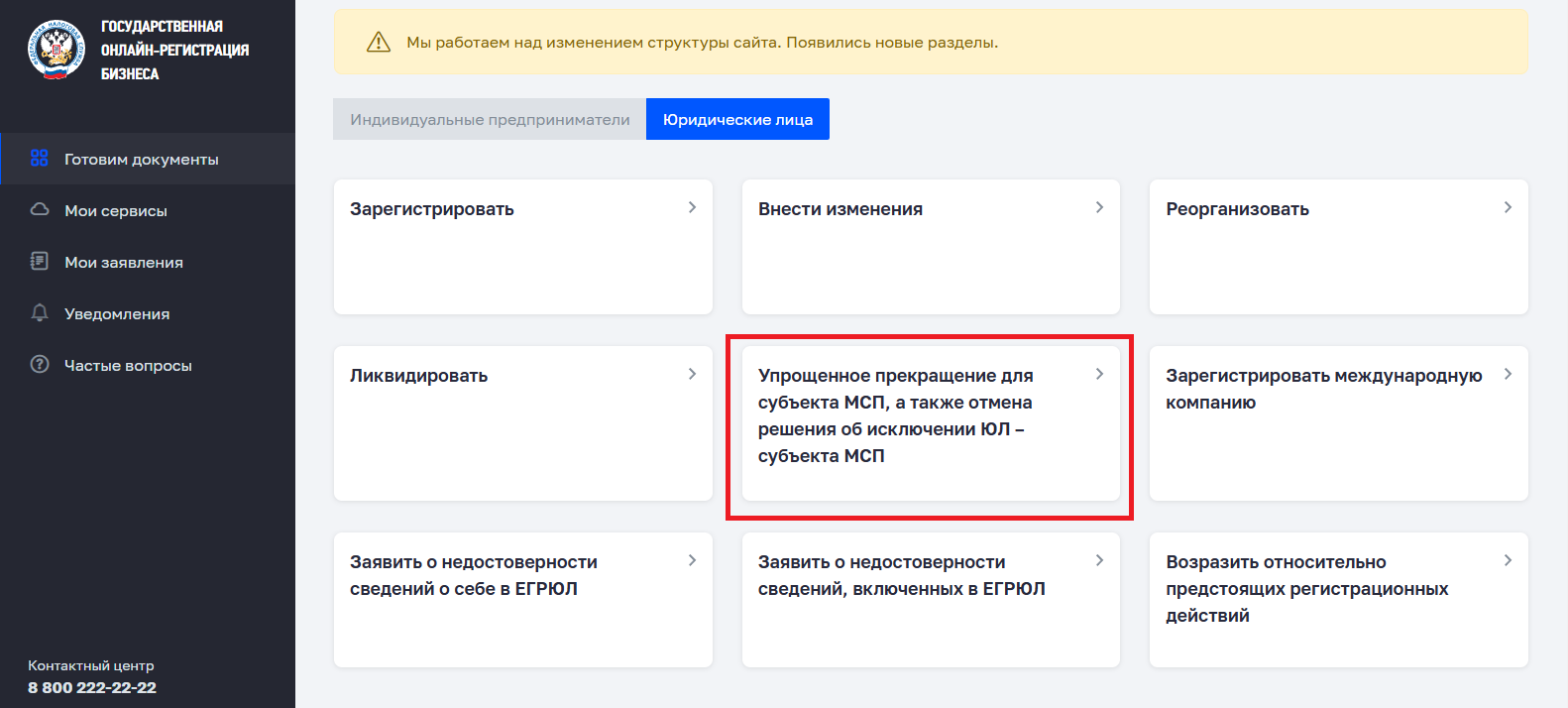Click the warning triangle icon in the yellow banner

click(x=379, y=43)
